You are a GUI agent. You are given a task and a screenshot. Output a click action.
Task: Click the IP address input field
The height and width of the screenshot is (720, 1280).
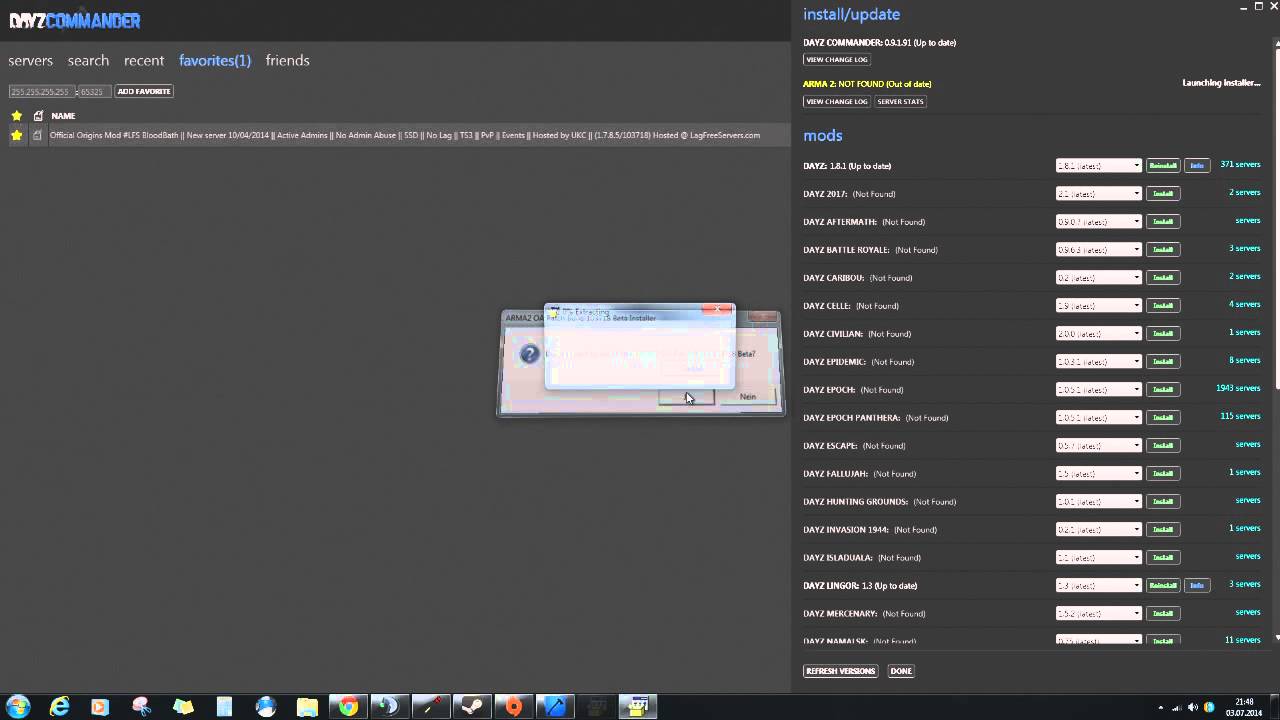(41, 91)
